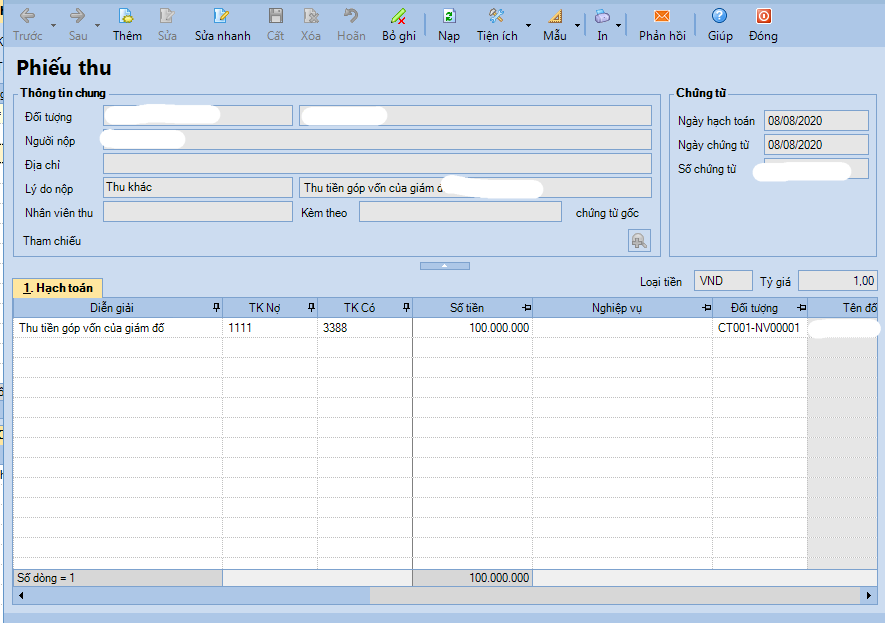
Task: Click the Phản hồi feedback envelope icon
Action: coord(662,17)
